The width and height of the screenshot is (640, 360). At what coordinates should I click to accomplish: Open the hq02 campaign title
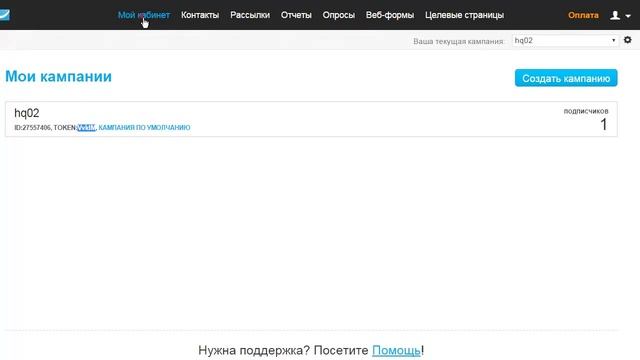pos(27,113)
